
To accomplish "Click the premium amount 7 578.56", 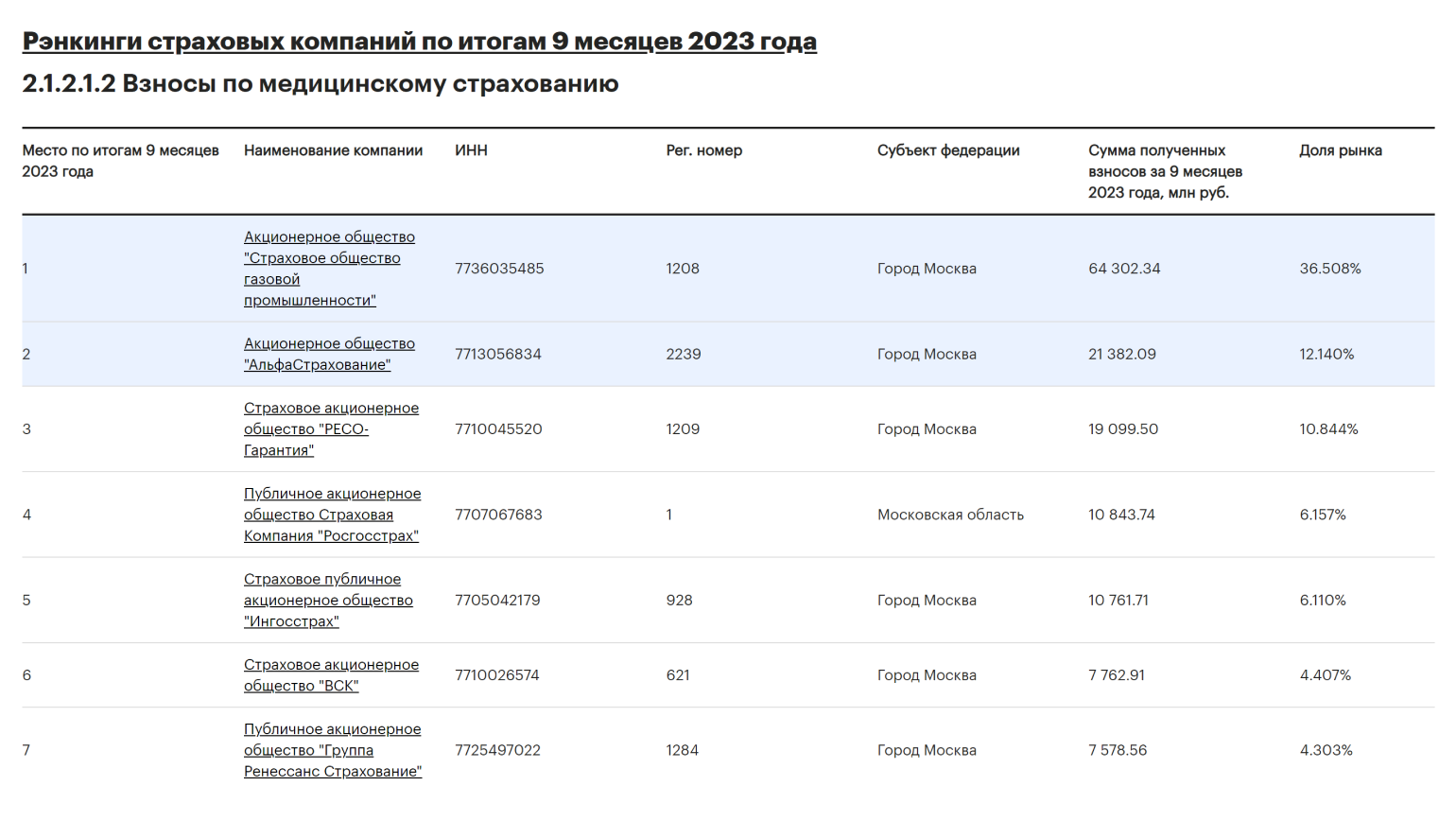I will pyautogui.click(x=1118, y=750).
